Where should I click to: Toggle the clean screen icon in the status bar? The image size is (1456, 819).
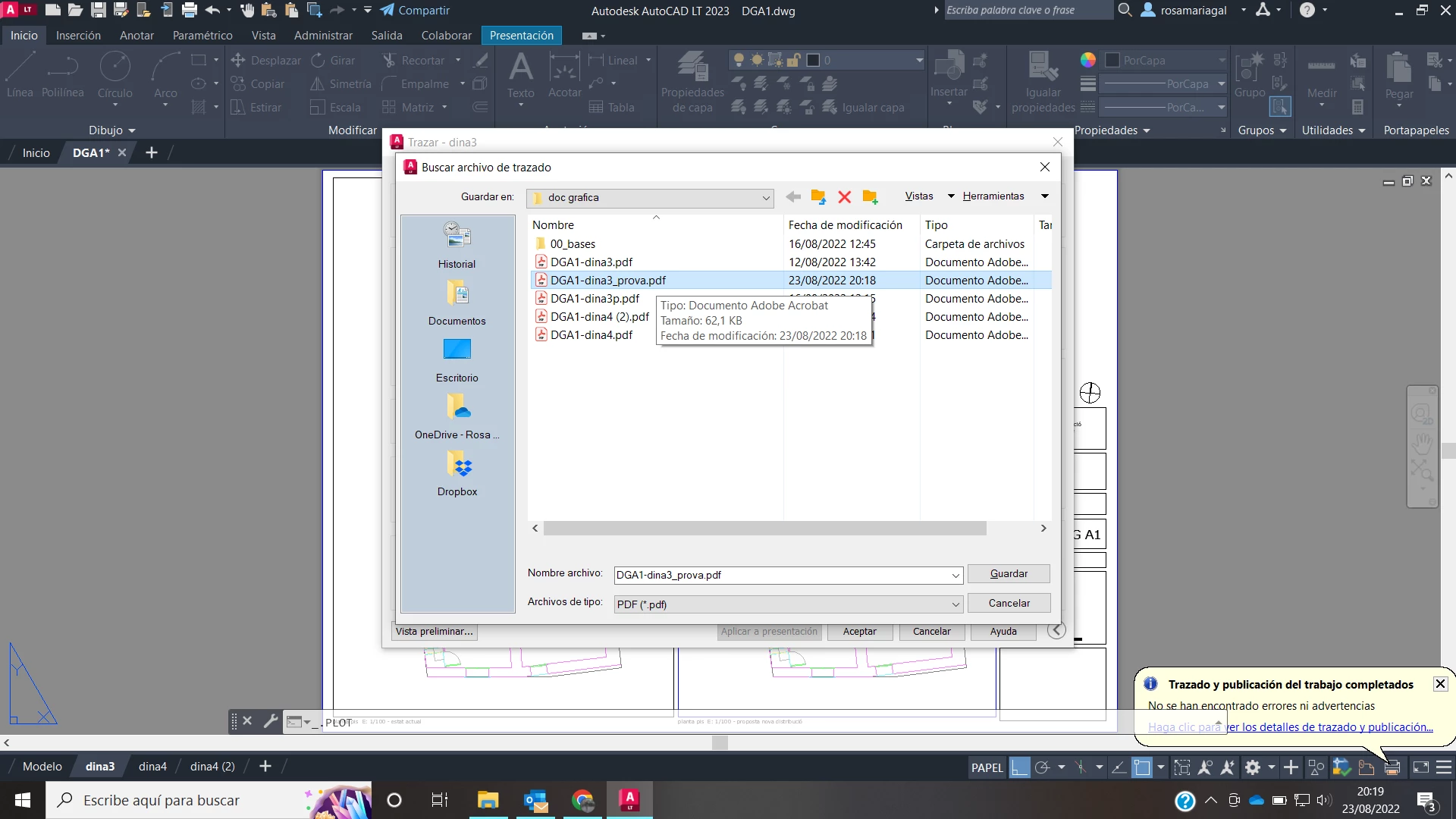(x=1420, y=767)
